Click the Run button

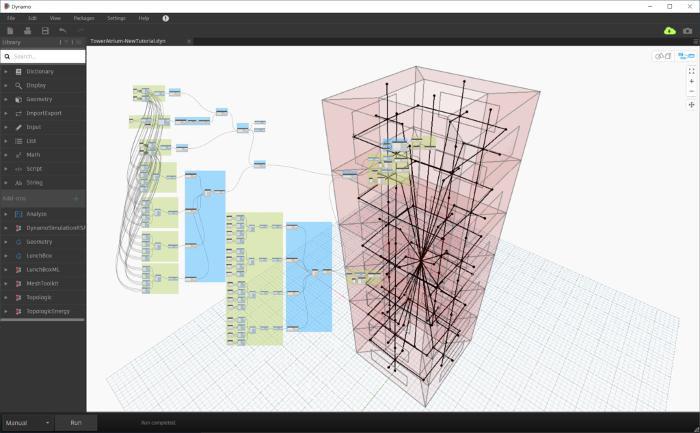[x=76, y=423]
